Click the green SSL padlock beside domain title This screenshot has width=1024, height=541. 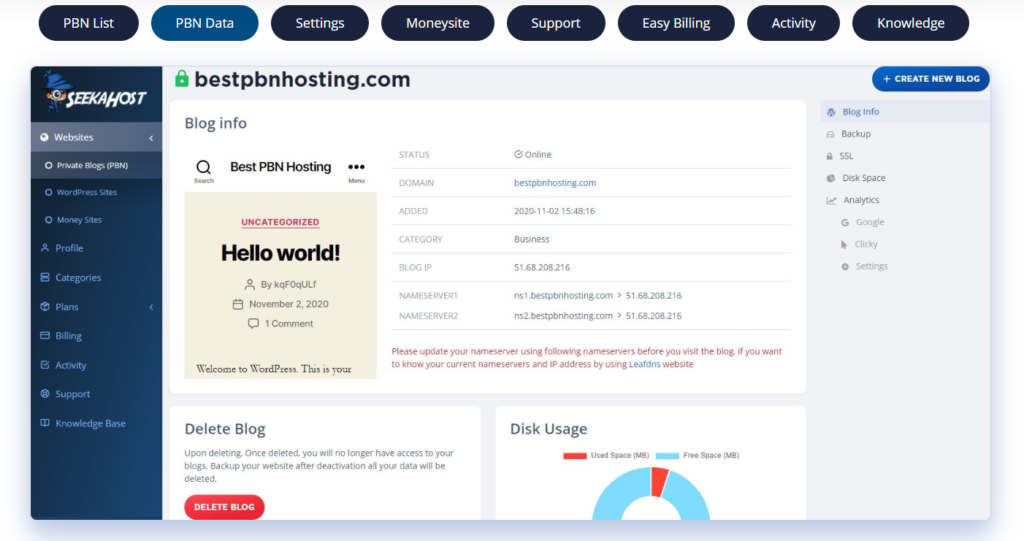coord(182,78)
